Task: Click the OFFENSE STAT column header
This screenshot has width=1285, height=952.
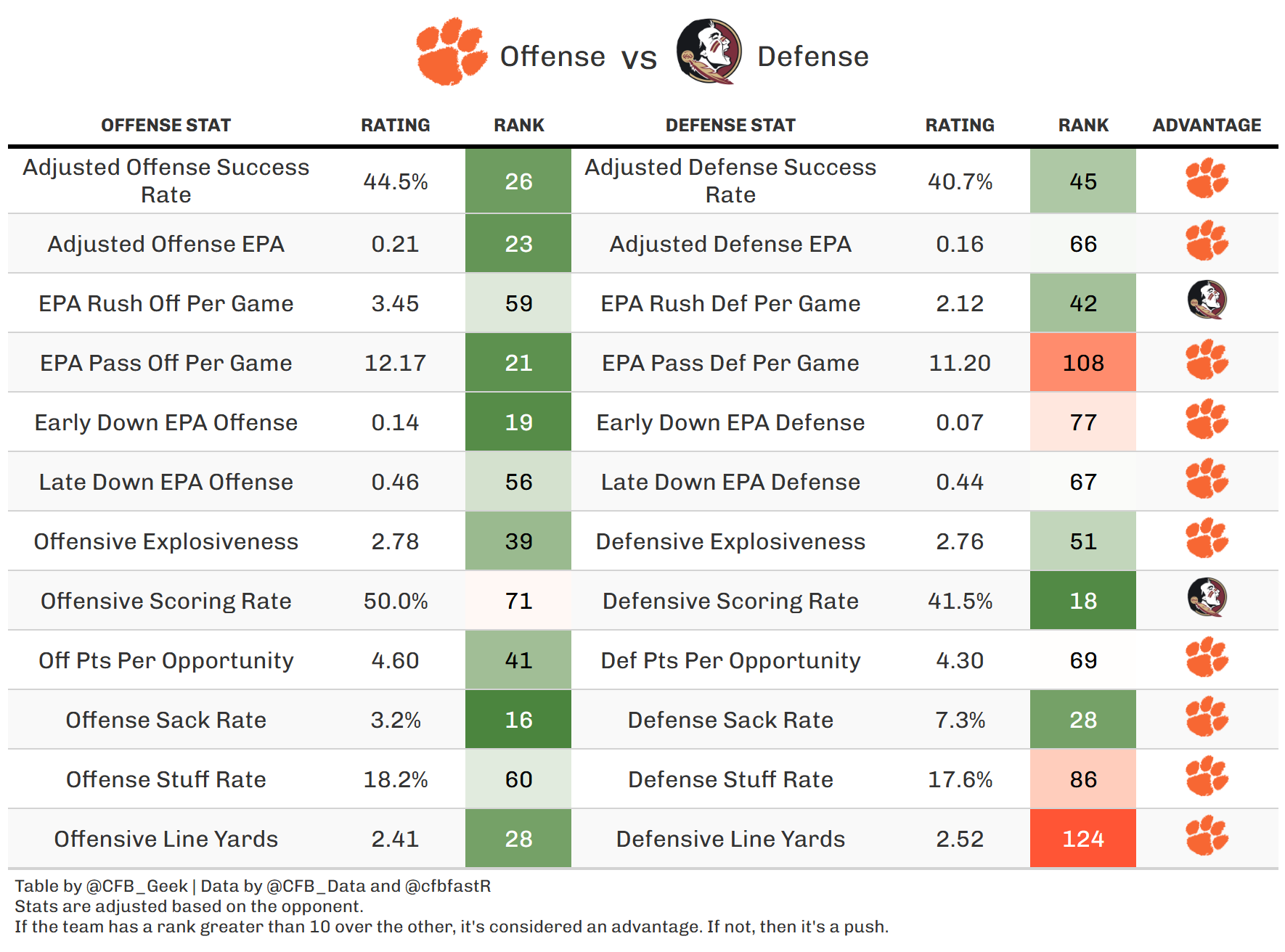Action: (x=166, y=126)
